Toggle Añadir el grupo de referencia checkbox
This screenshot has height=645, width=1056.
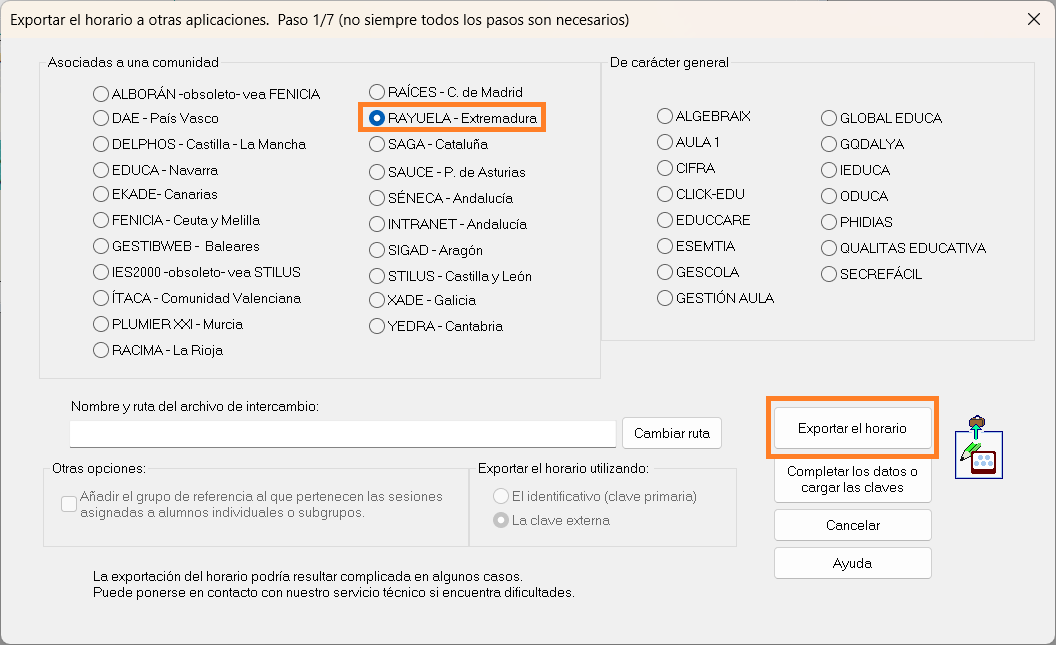pyautogui.click(x=69, y=504)
